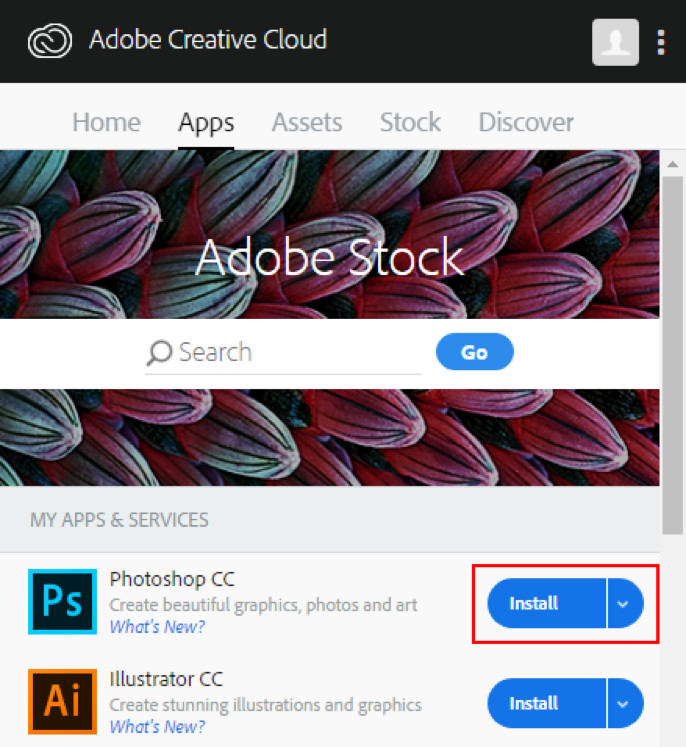
Task: Switch to the Home tab
Action: tap(106, 123)
